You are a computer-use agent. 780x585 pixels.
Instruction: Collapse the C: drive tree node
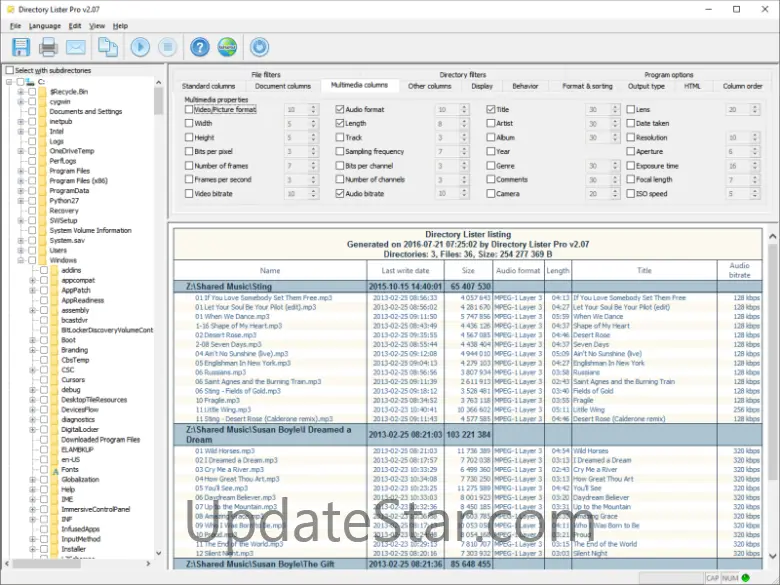coord(9,82)
